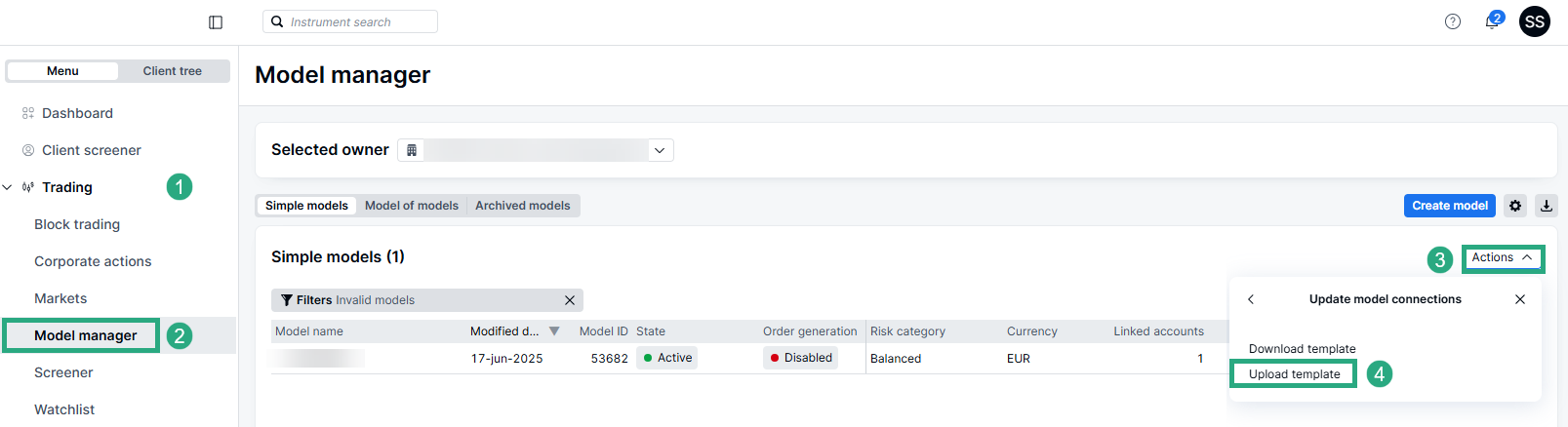Remove the Invalid models filter
The height and width of the screenshot is (427, 1568).
click(570, 300)
